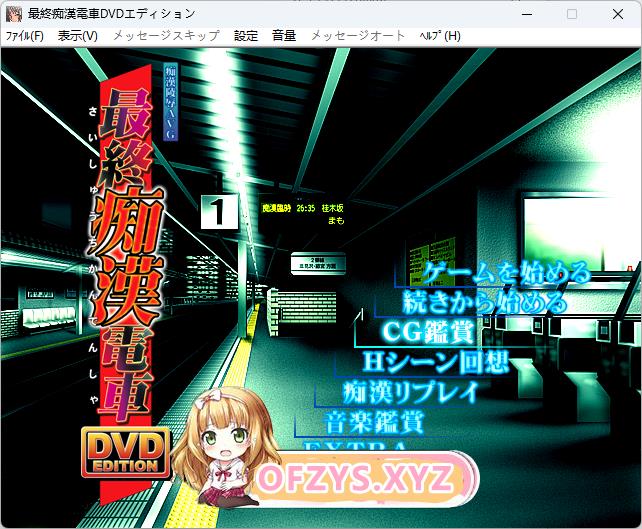642x529 pixels.
Task: Click the OFZYS.XYZ watermark banner
Action: pyautogui.click(x=355, y=480)
